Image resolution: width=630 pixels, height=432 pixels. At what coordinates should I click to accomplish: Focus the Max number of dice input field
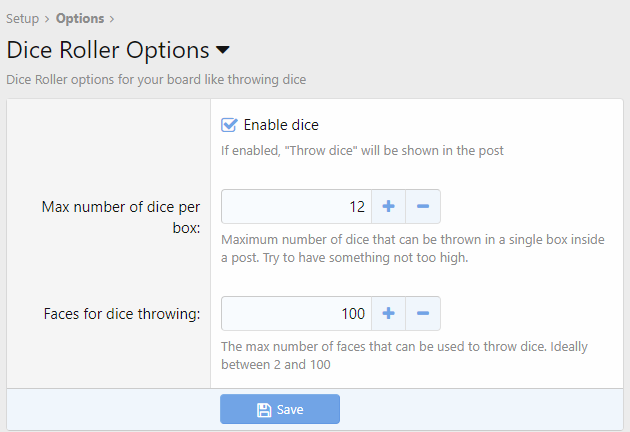pyautogui.click(x=296, y=207)
